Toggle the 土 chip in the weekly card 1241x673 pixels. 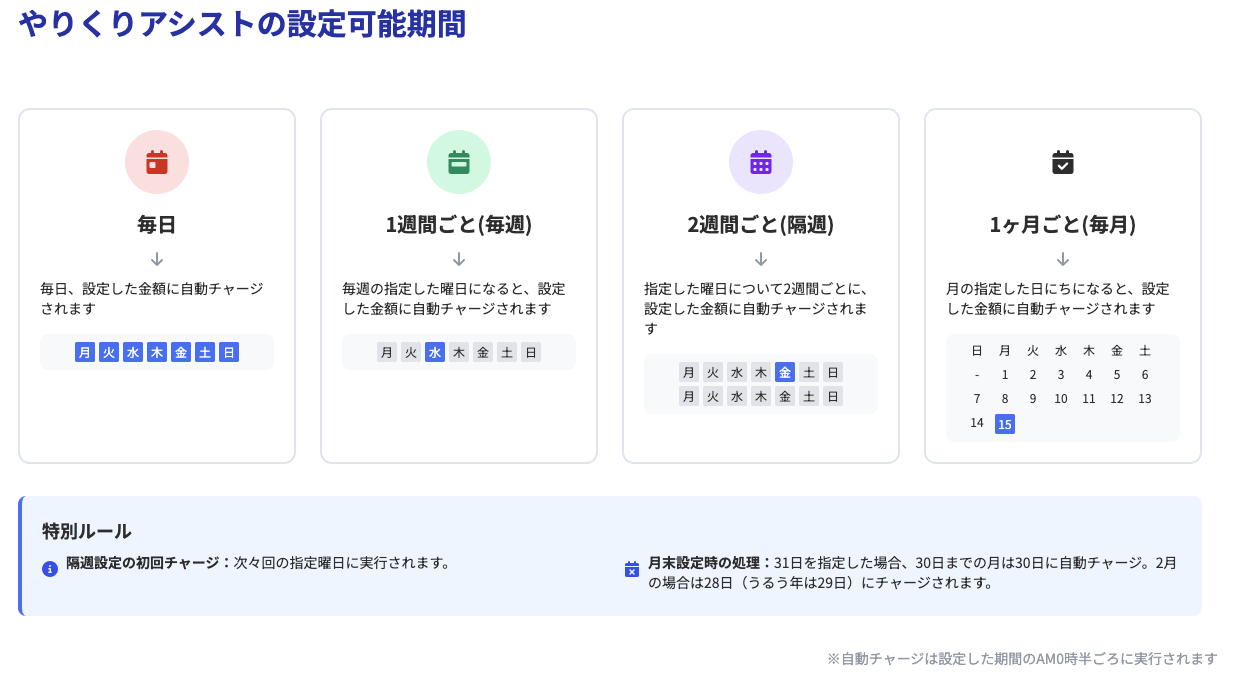[507, 352]
